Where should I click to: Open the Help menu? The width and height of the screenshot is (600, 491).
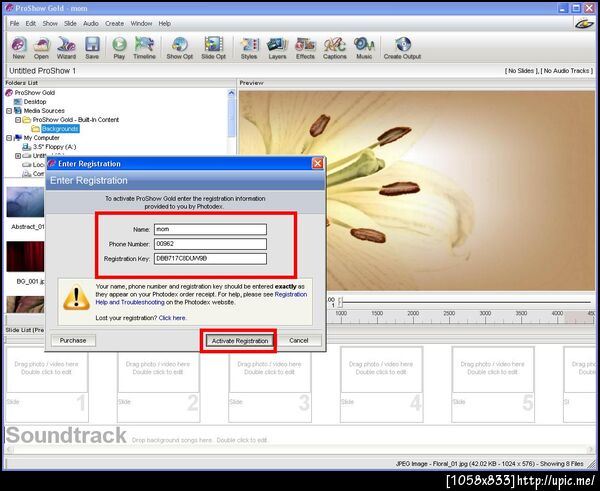(165, 23)
